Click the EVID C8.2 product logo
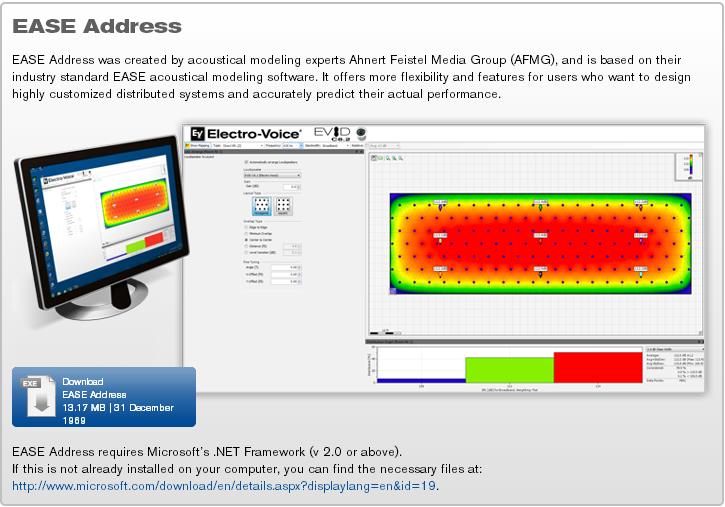Image resolution: width=725 pixels, height=507 pixels. tap(332, 133)
